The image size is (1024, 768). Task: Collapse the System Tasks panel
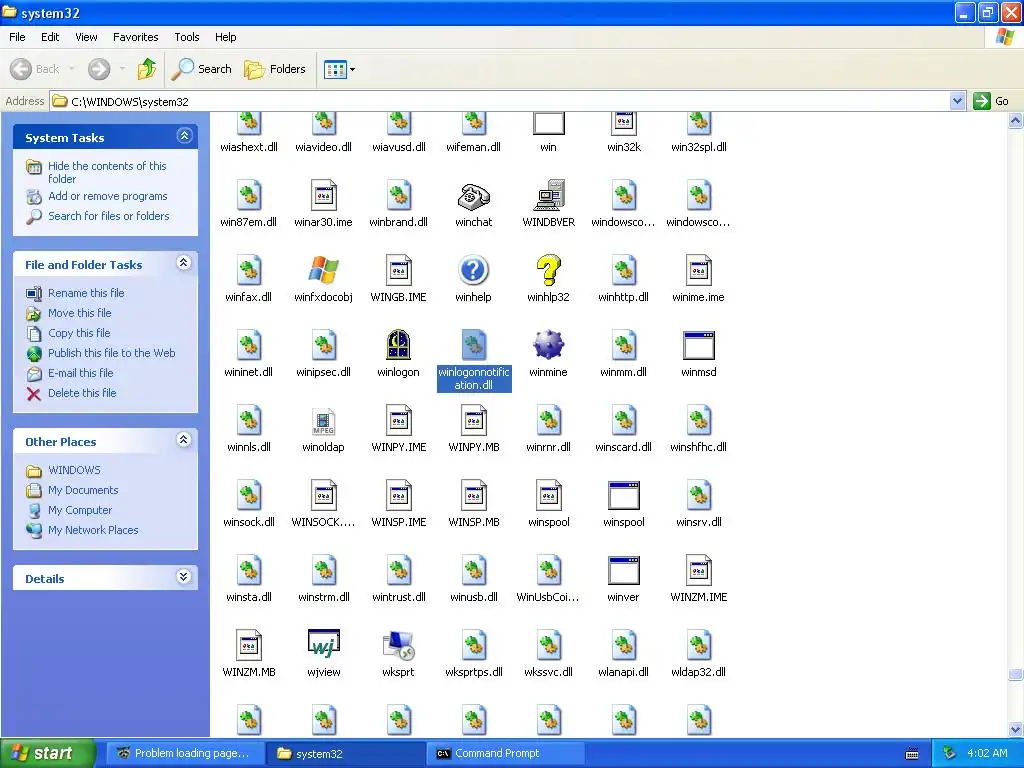coord(184,136)
